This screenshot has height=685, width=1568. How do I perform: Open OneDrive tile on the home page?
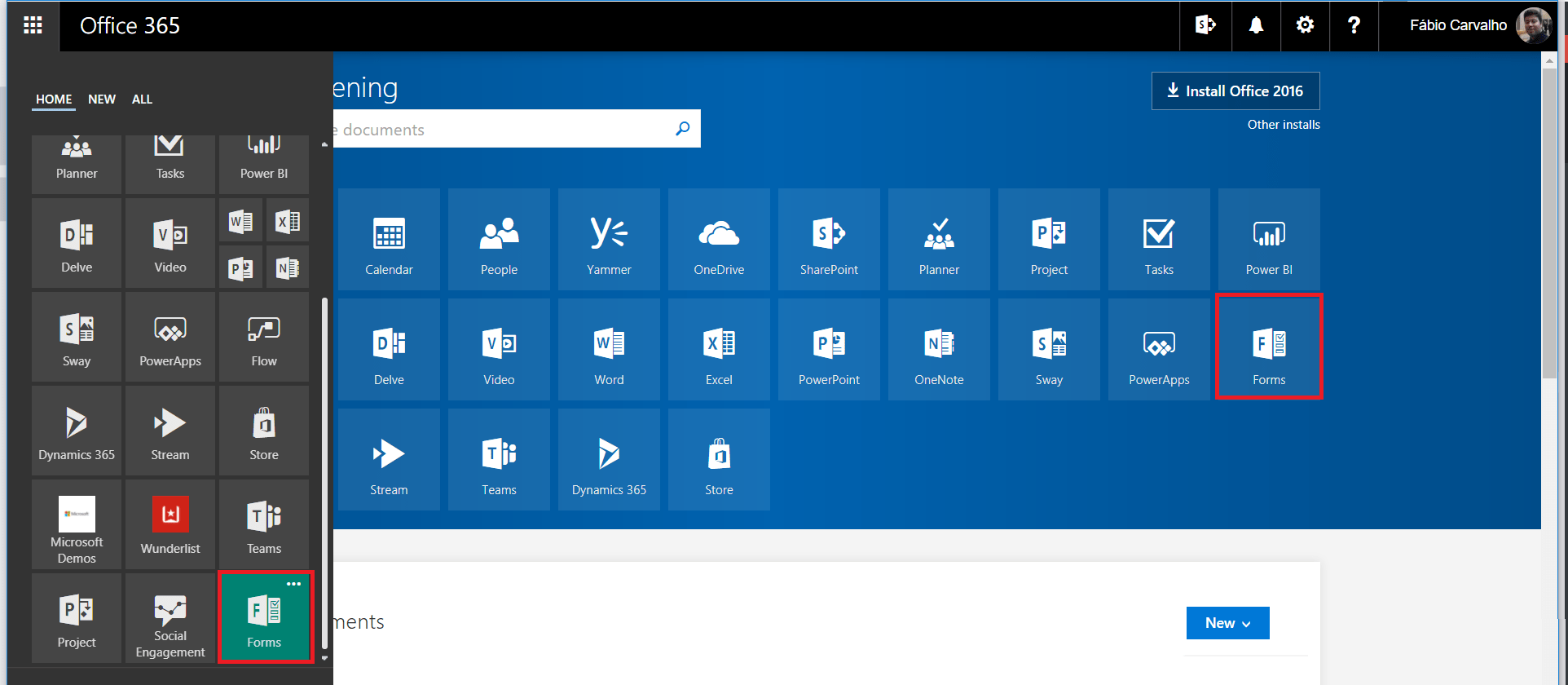(x=719, y=239)
